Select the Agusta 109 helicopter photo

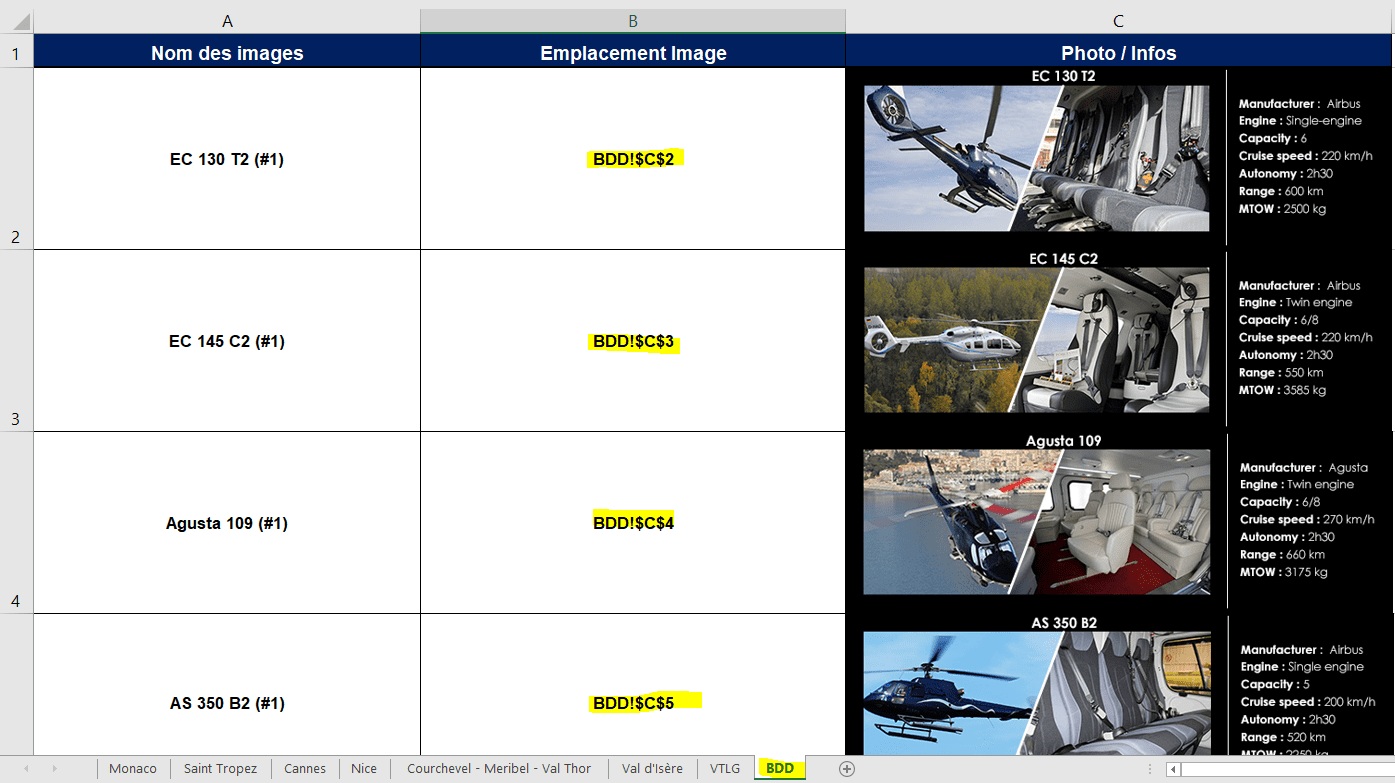(x=1037, y=522)
